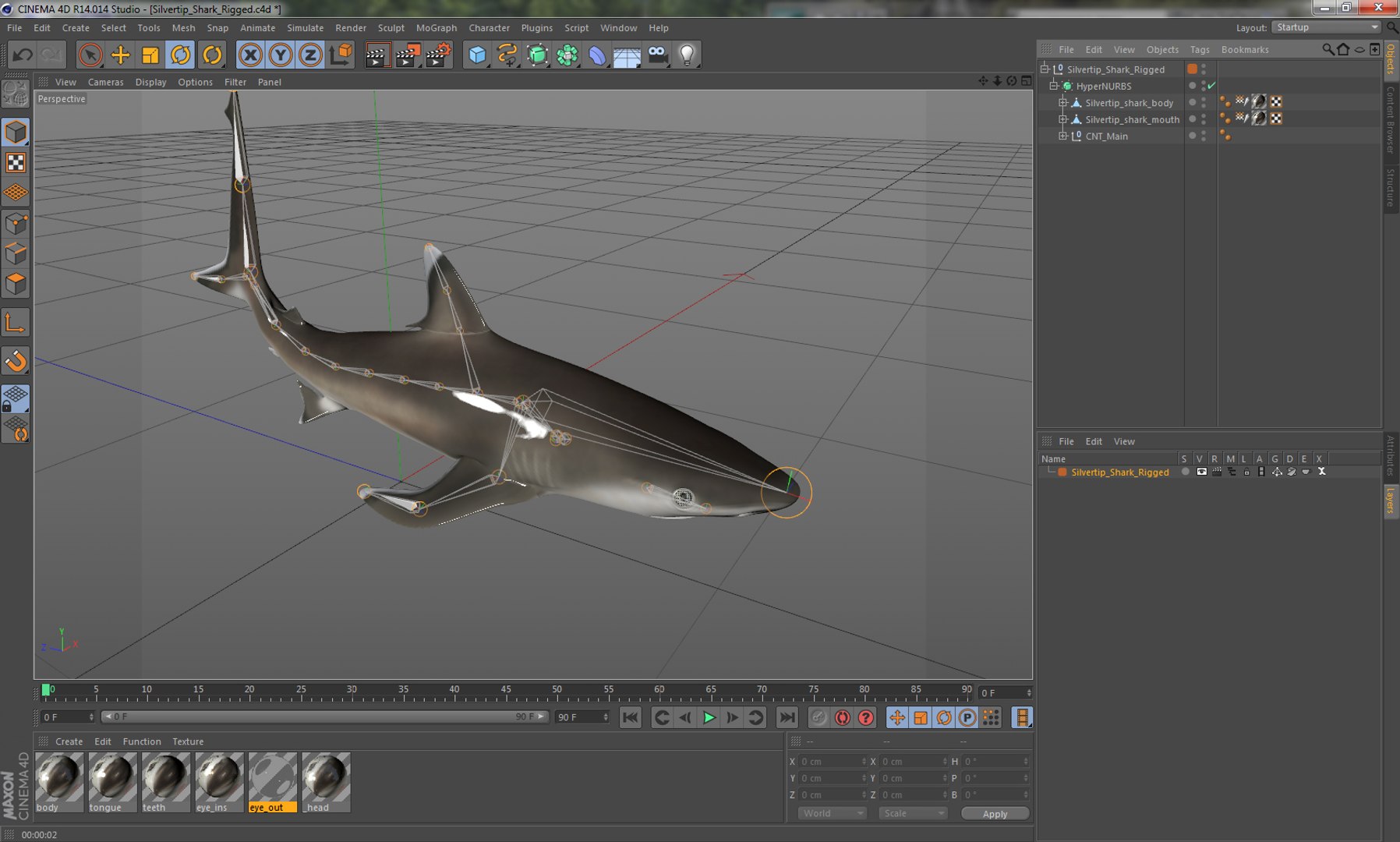Toggle layer solo for Silvertip_Shark_Rigged
The height and width of the screenshot is (842, 1400).
(1186, 472)
